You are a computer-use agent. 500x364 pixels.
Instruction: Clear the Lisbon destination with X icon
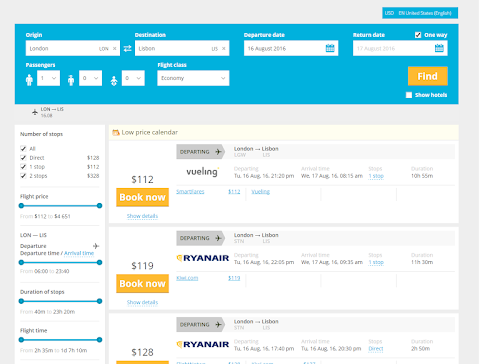point(224,49)
